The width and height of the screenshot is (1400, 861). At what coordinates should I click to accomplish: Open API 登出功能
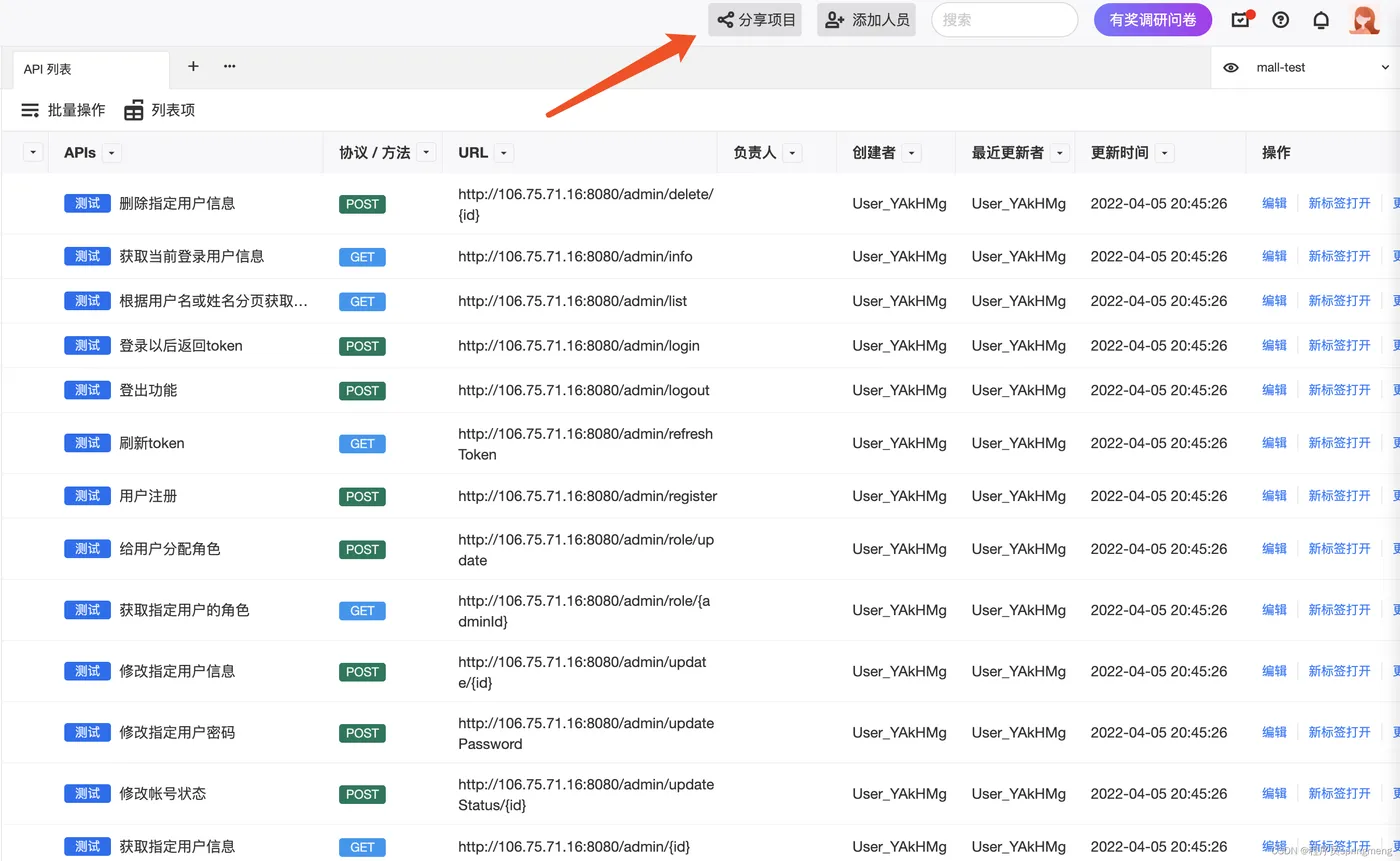click(x=148, y=390)
